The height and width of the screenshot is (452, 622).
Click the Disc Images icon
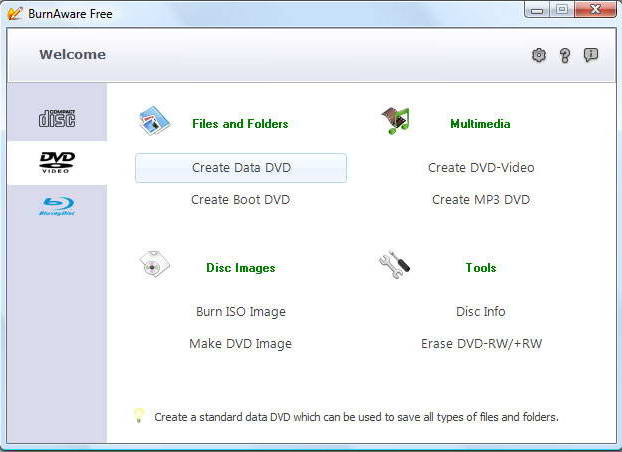tap(154, 264)
